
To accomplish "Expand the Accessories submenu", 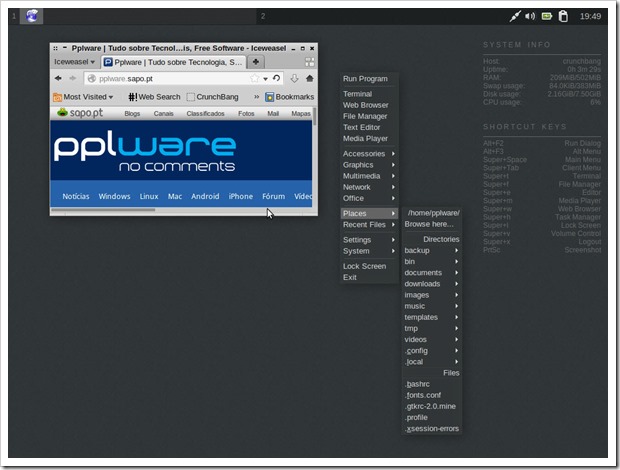I will click(369, 153).
